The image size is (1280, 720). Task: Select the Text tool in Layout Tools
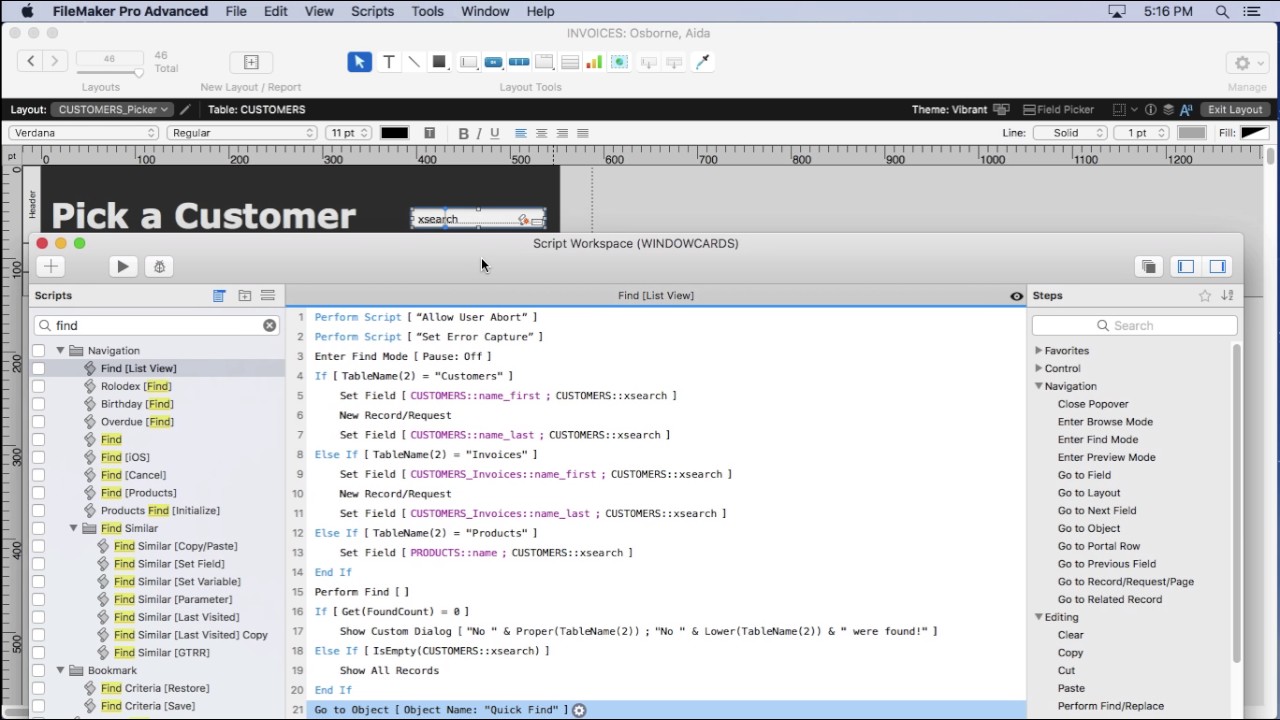pos(389,62)
